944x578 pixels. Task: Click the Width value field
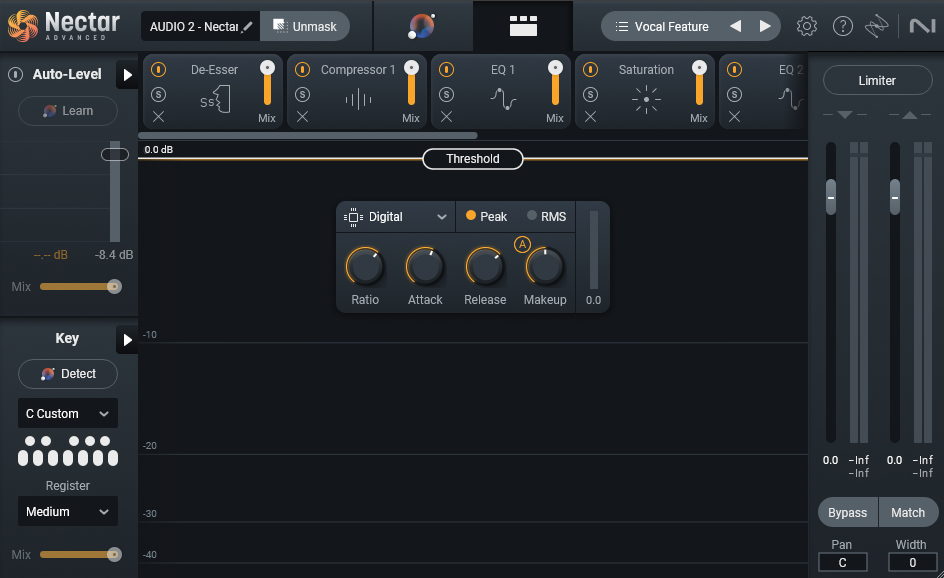tap(912, 562)
